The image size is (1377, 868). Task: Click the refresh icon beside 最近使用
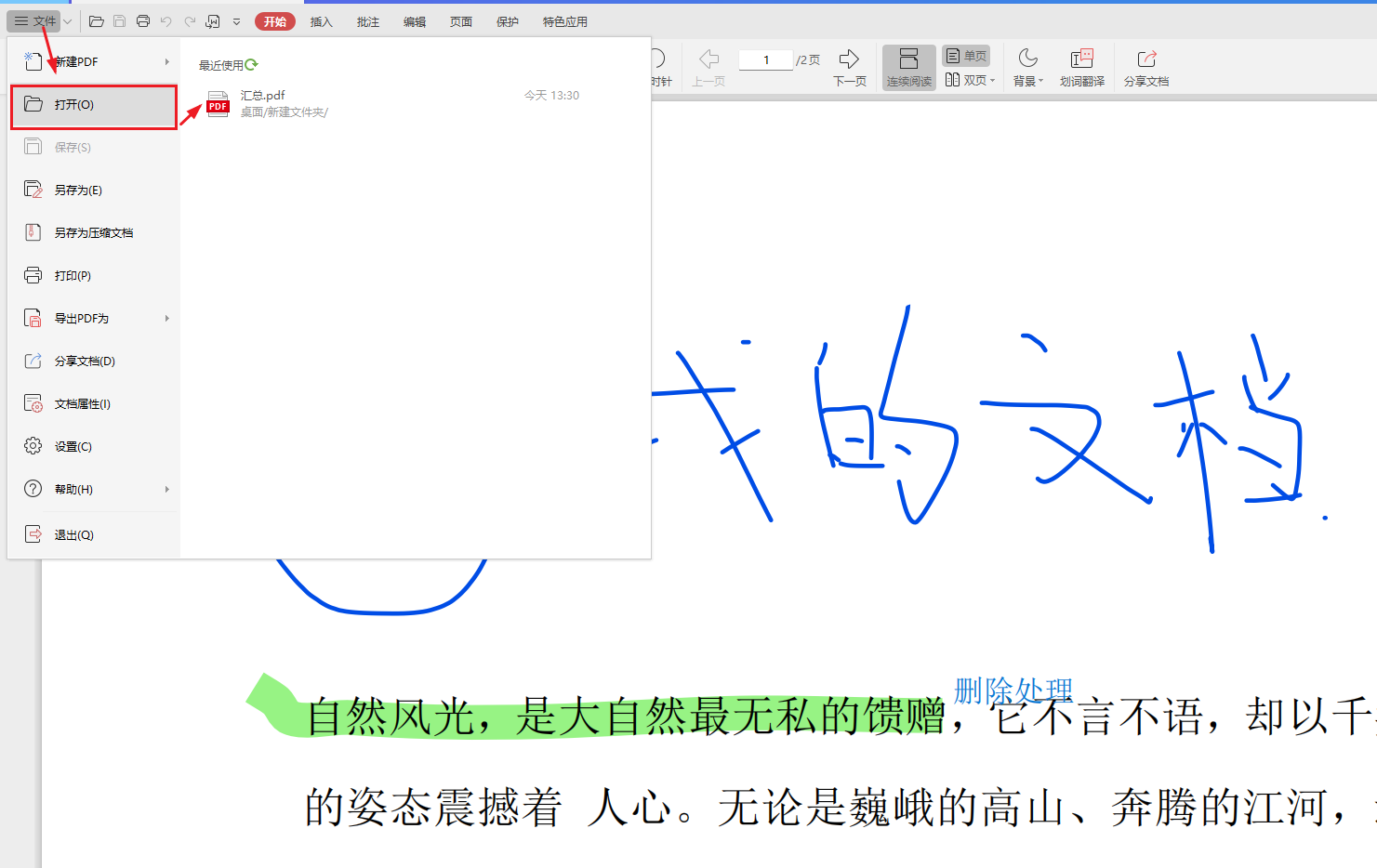tap(253, 64)
